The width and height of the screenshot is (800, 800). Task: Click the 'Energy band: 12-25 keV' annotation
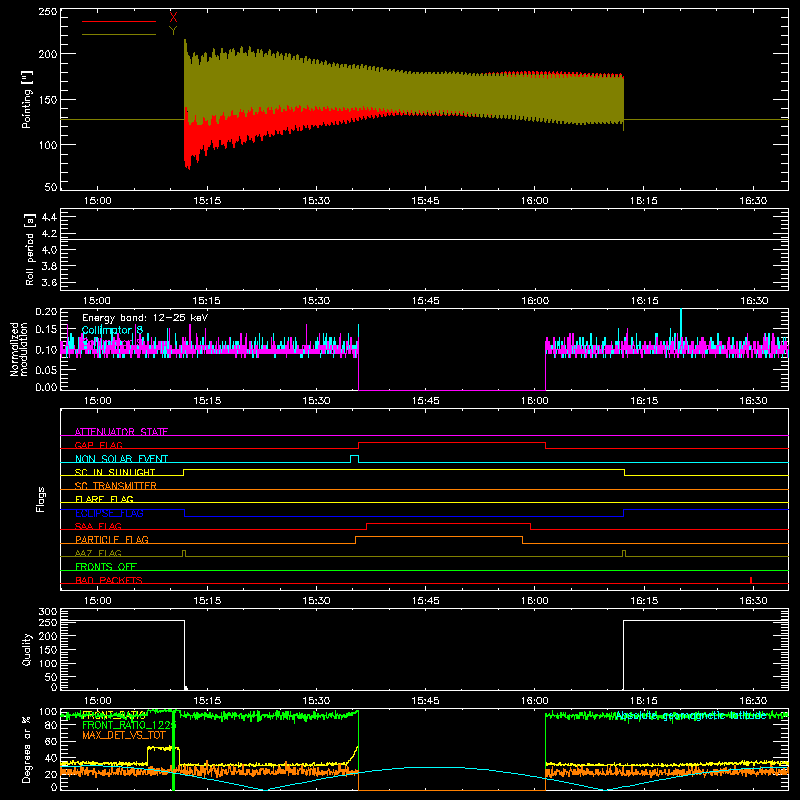tap(145, 318)
